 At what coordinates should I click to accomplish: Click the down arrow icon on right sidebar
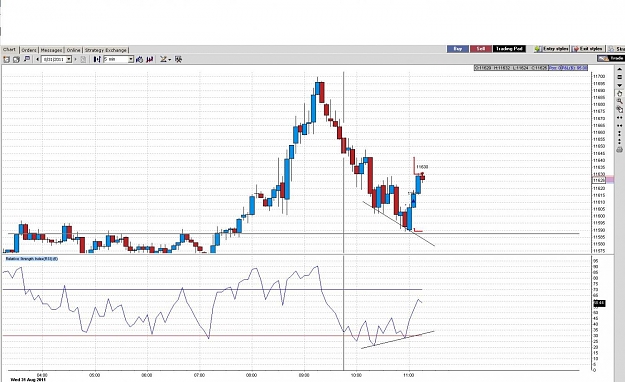click(x=619, y=85)
